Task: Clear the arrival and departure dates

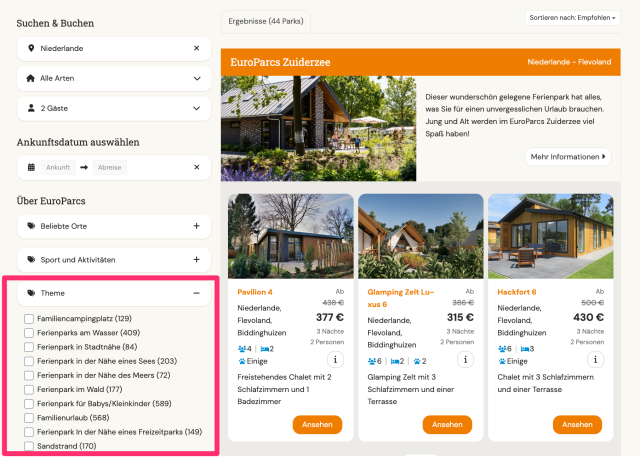Action: [x=196, y=167]
